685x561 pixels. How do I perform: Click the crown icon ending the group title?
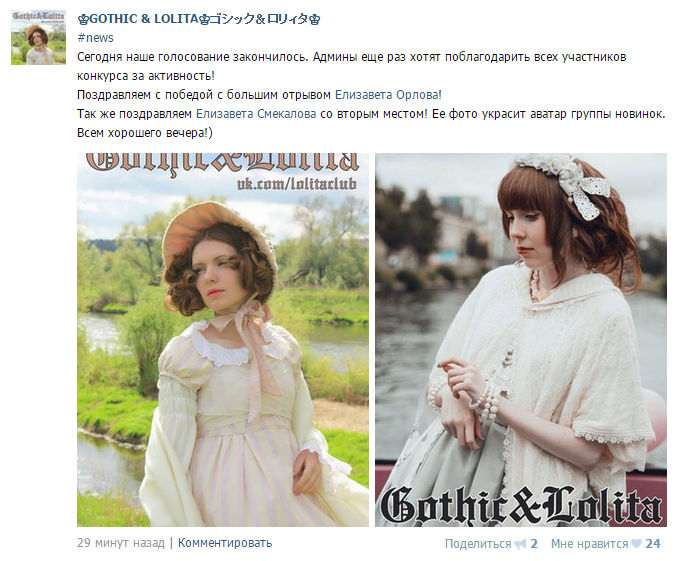pyautogui.click(x=315, y=19)
